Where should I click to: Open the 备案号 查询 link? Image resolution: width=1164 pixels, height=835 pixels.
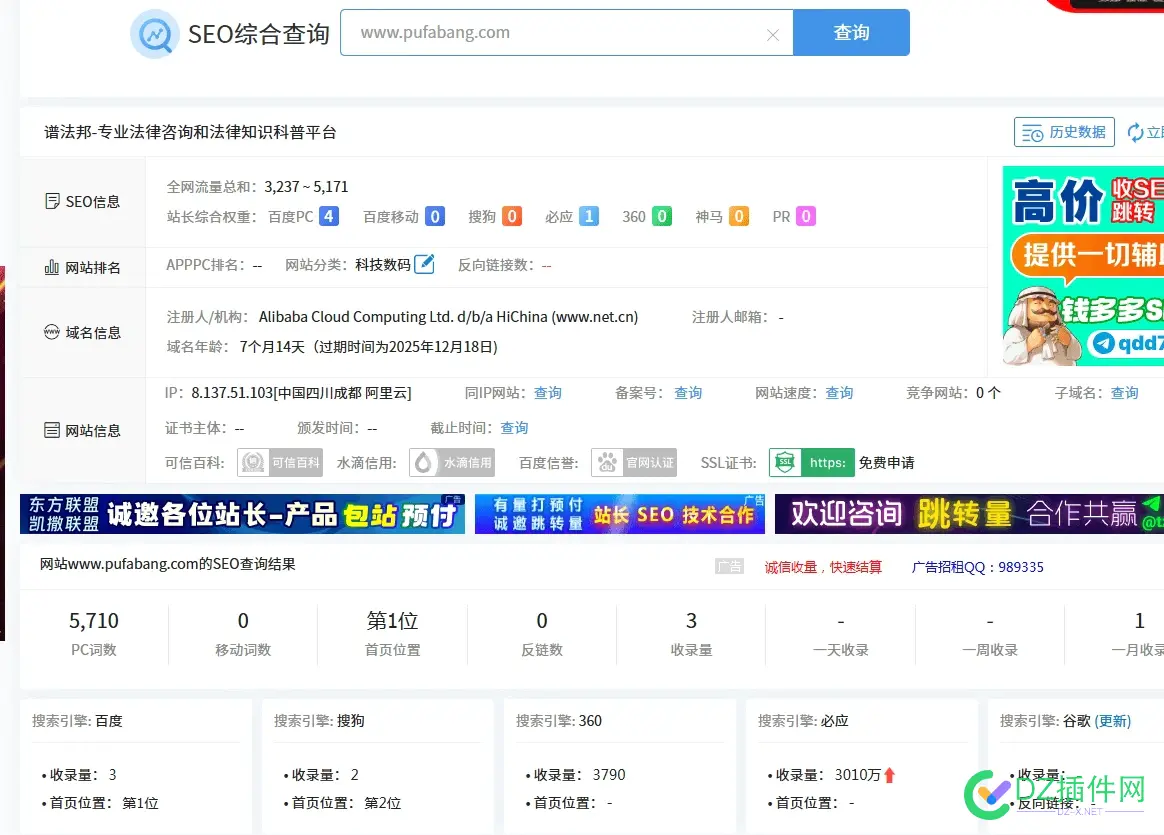pyautogui.click(x=688, y=393)
